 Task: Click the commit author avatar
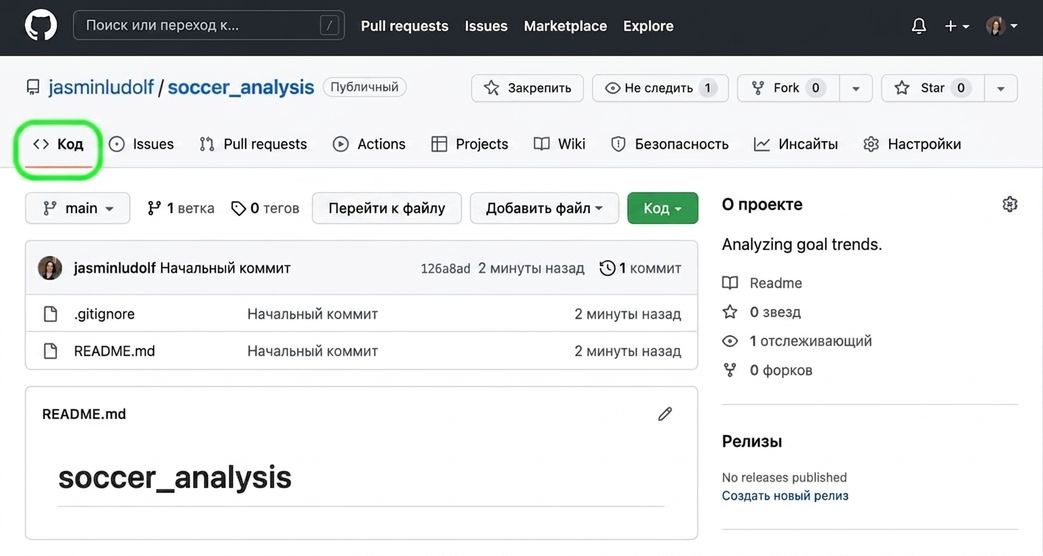[x=50, y=268]
